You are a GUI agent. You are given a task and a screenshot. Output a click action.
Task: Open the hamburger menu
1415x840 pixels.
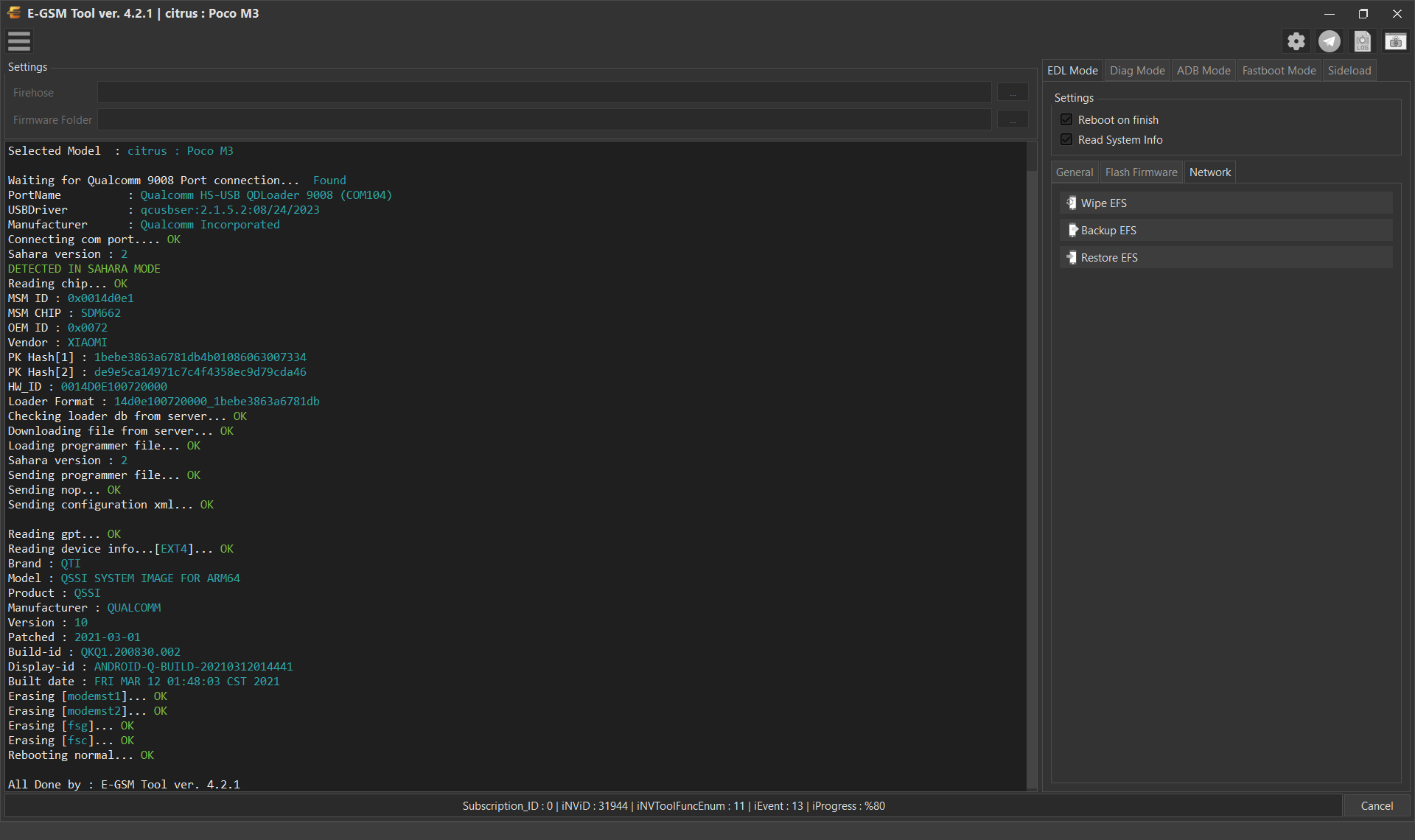point(19,41)
